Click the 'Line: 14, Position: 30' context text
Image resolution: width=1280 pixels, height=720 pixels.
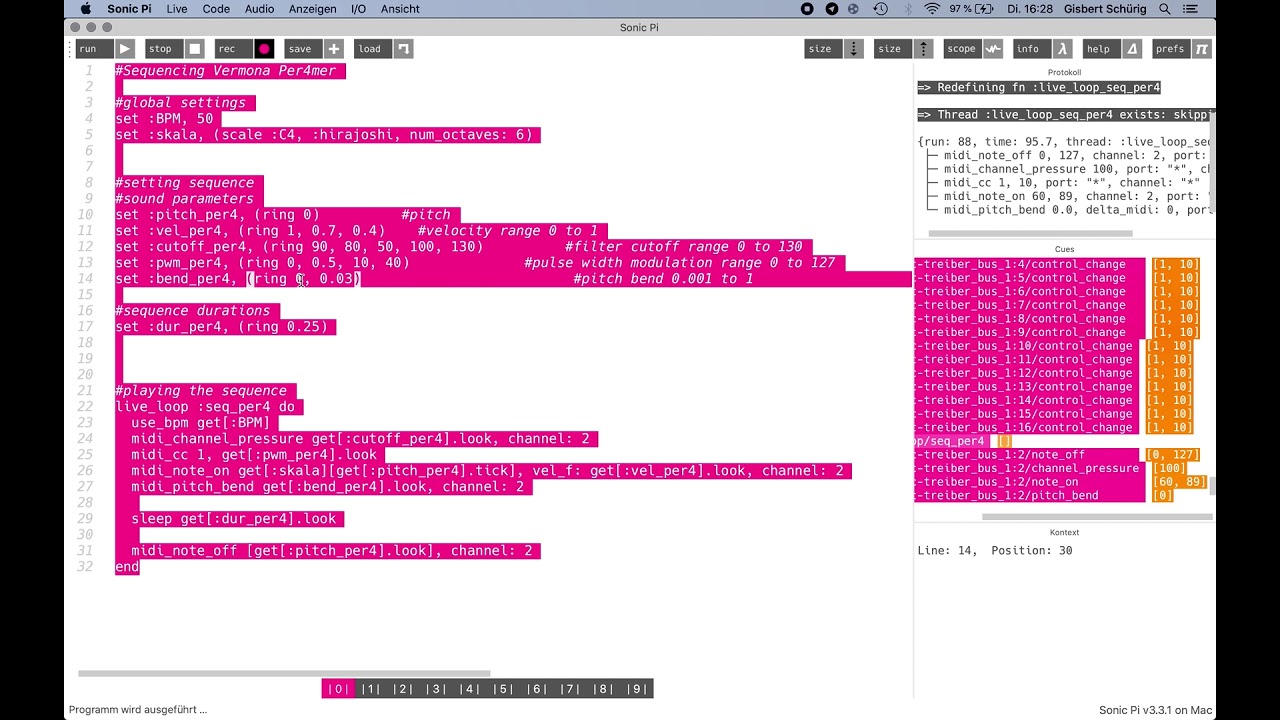pos(994,551)
